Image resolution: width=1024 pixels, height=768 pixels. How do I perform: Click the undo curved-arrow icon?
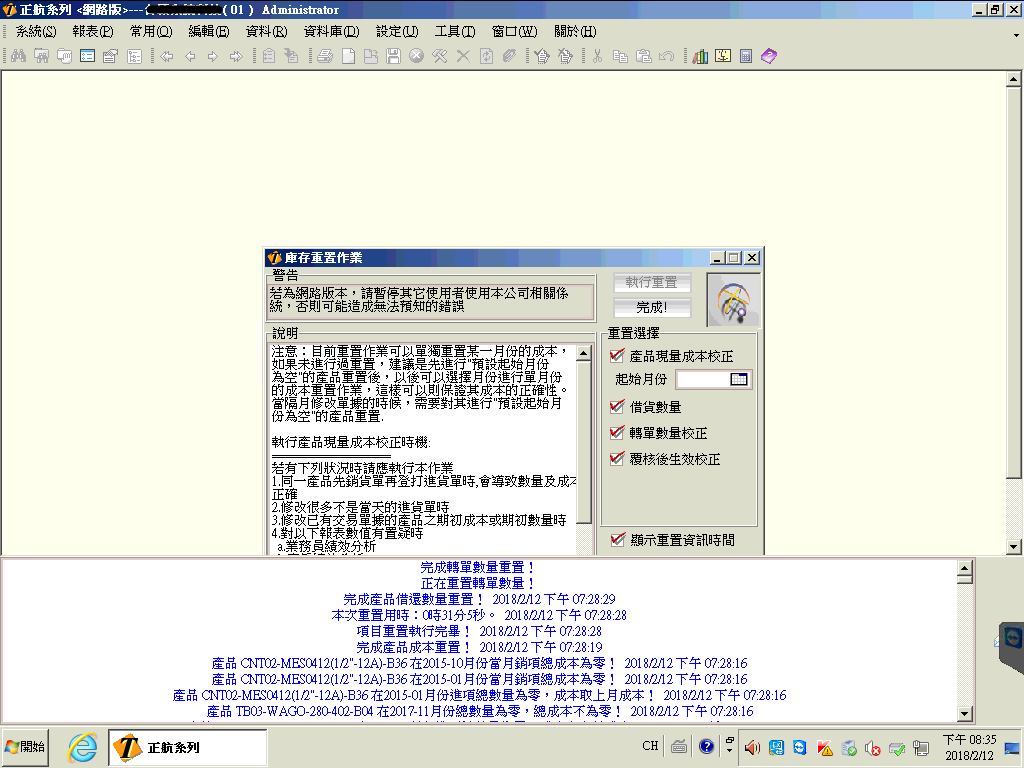pyautogui.click(x=666, y=56)
